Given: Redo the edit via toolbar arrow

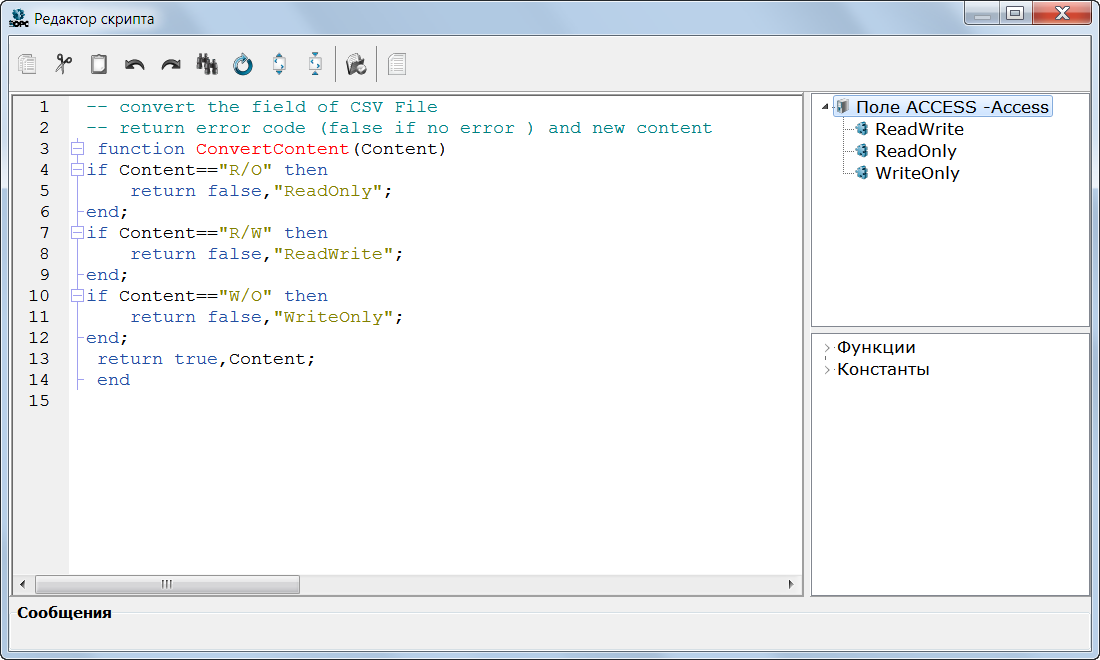Looking at the screenshot, I should pyautogui.click(x=171, y=65).
